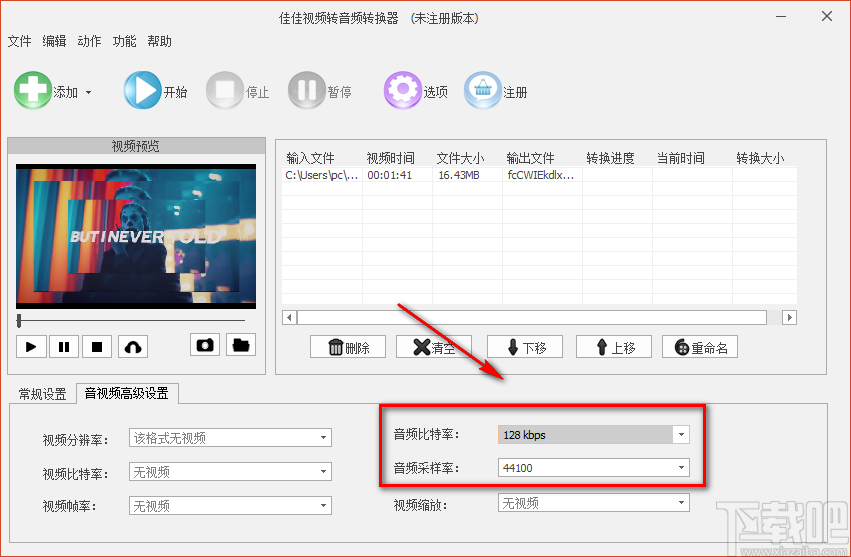Open the 文件 menu
The image size is (851, 557).
point(20,41)
